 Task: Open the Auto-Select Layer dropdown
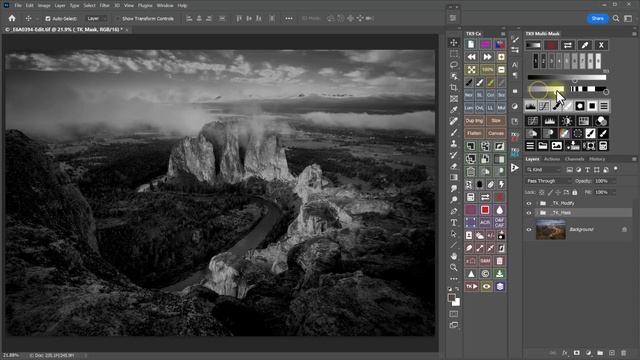pos(96,19)
